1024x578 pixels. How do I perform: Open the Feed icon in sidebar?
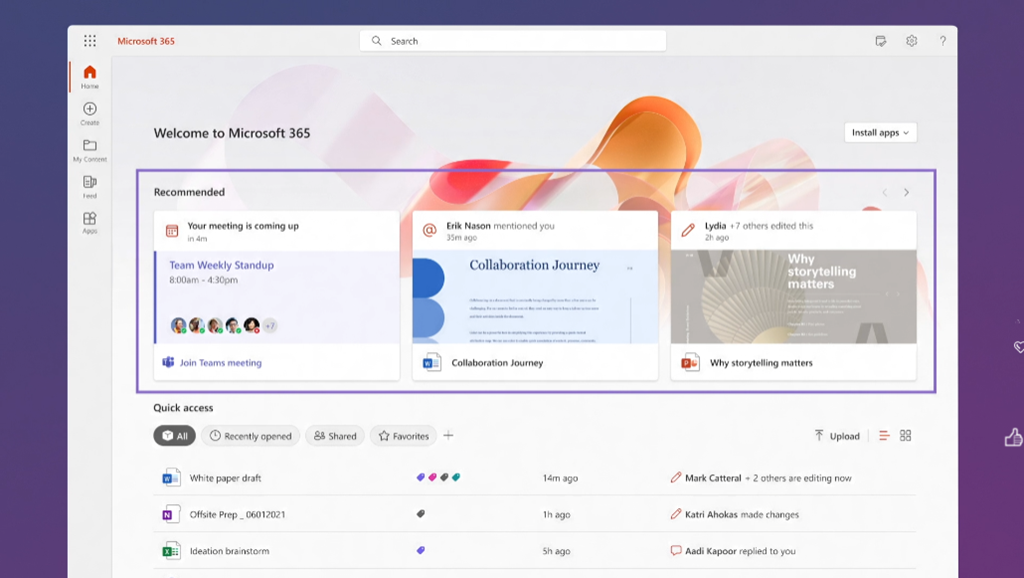coord(90,183)
